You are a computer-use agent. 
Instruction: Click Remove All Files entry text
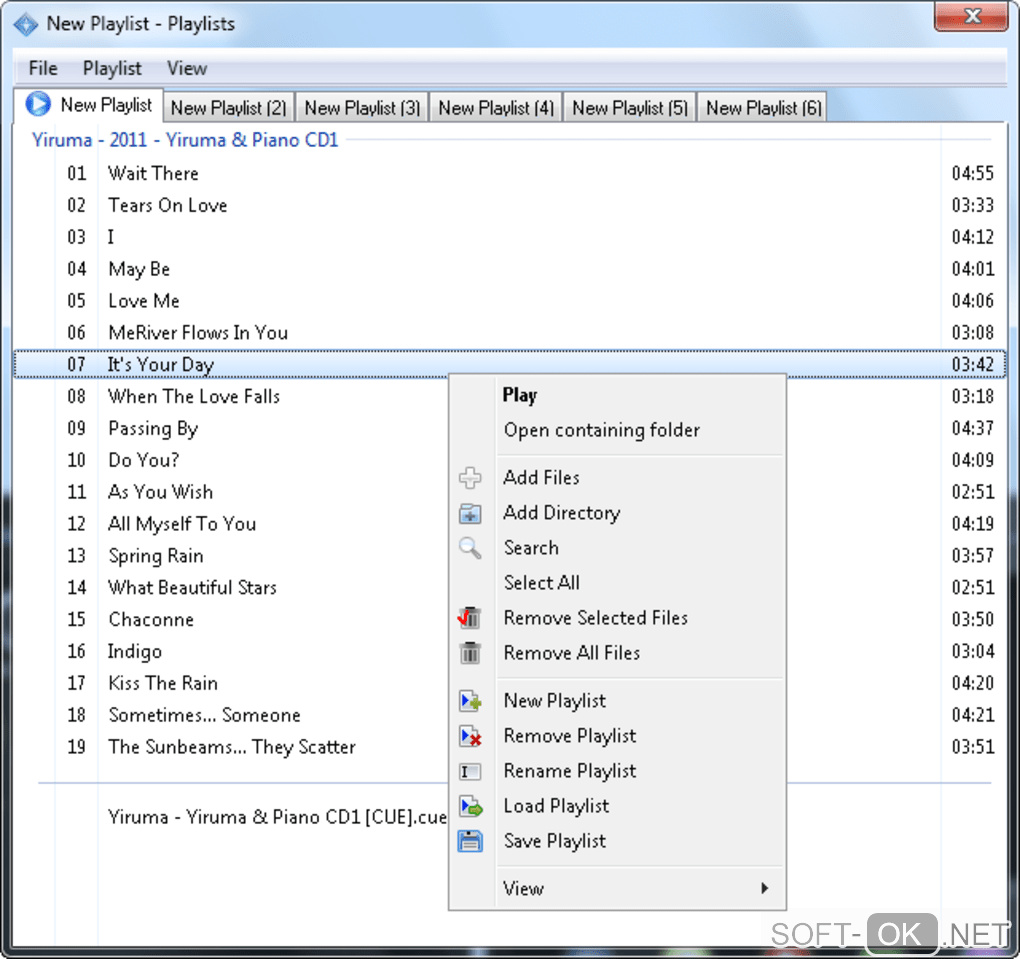[572, 653]
